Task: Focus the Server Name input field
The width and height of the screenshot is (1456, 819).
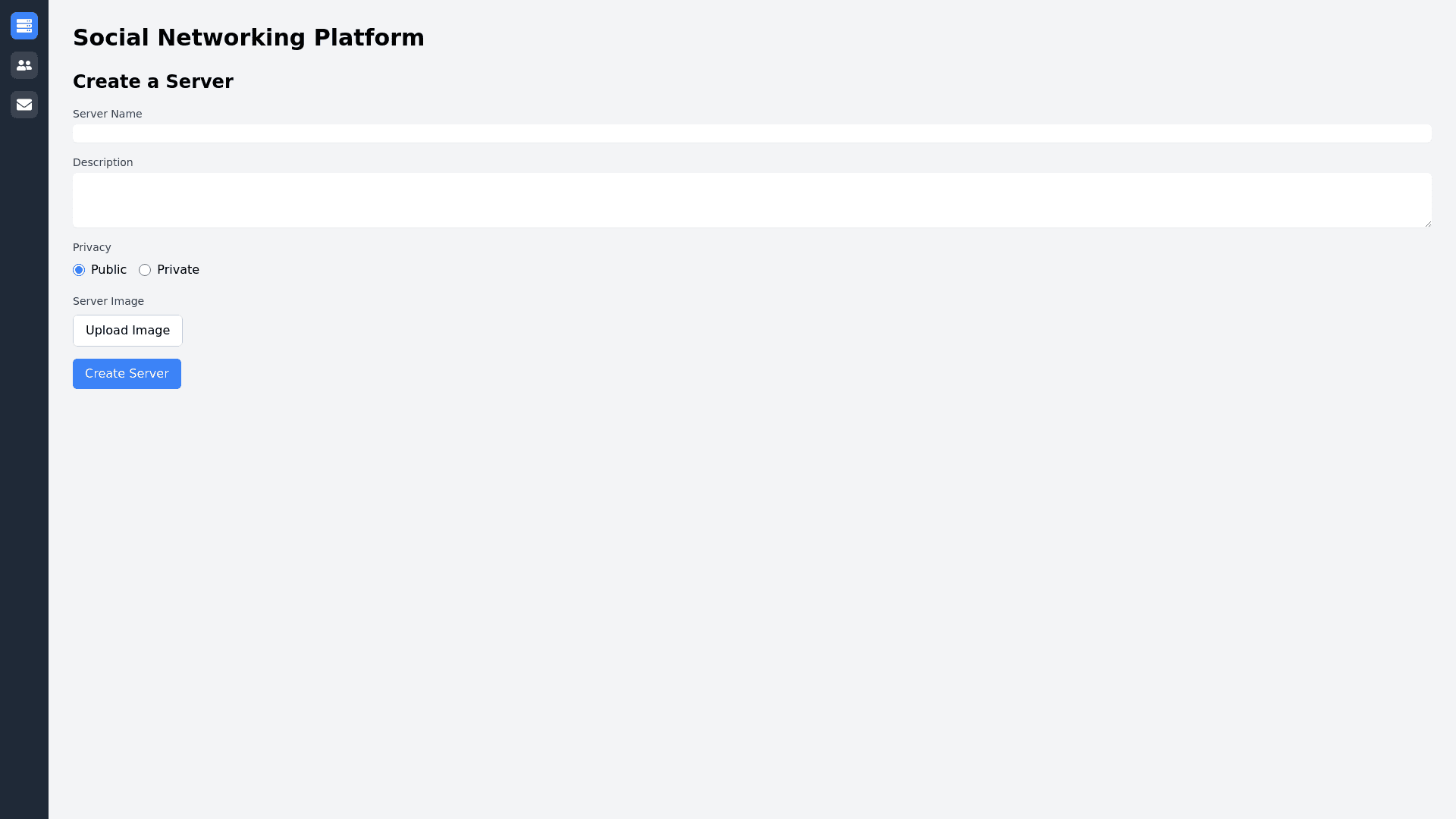Action: (x=752, y=133)
